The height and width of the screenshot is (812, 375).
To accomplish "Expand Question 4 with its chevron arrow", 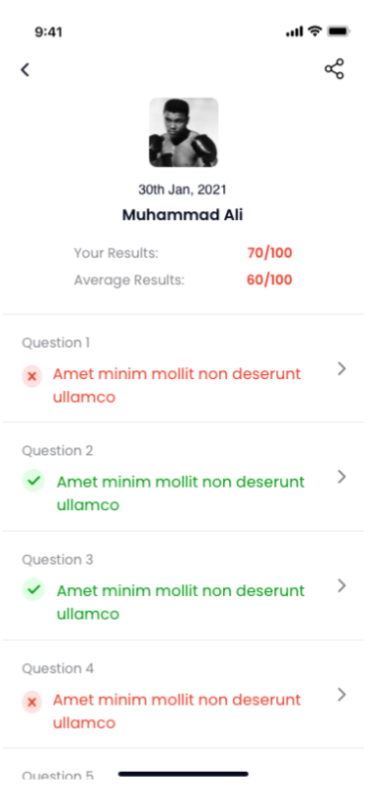I will 341,694.
